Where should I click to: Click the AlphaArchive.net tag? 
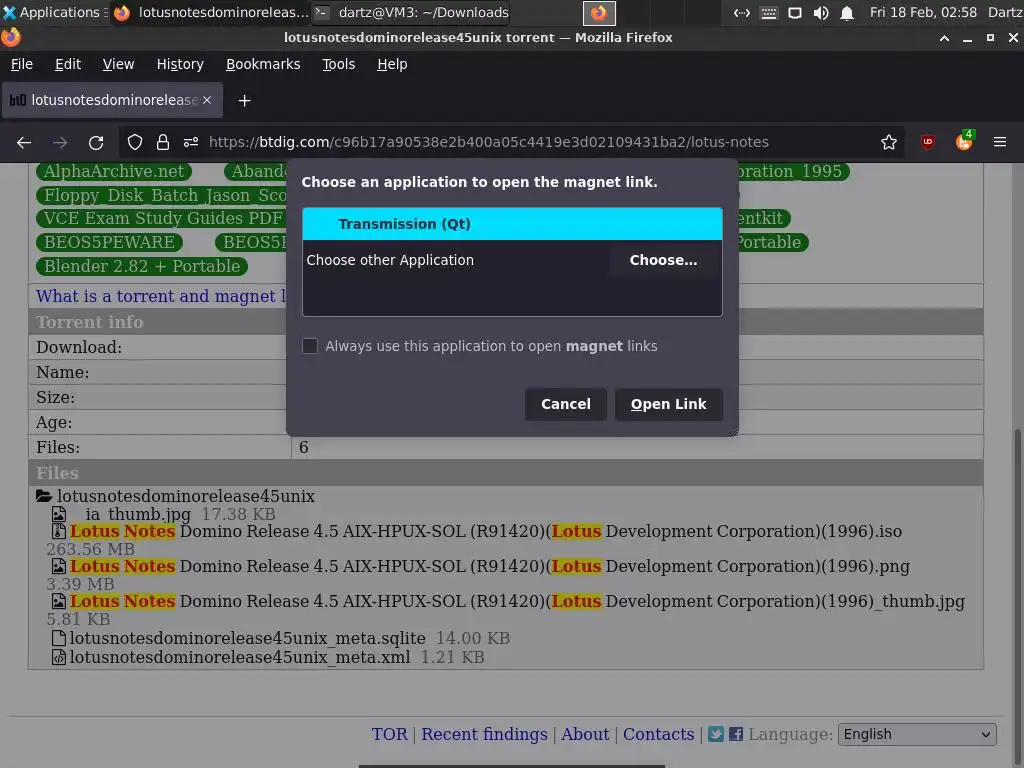pos(114,171)
